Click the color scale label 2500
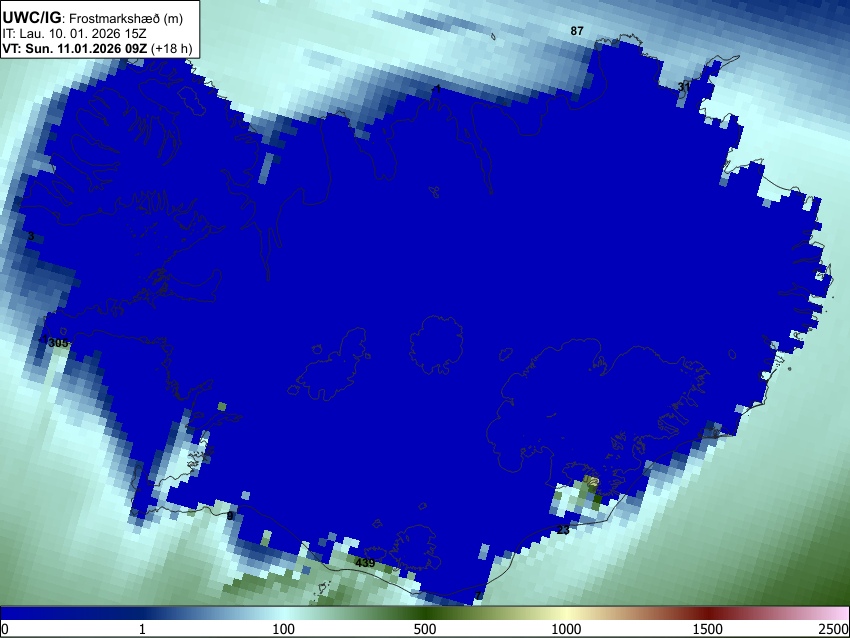 click(x=834, y=629)
